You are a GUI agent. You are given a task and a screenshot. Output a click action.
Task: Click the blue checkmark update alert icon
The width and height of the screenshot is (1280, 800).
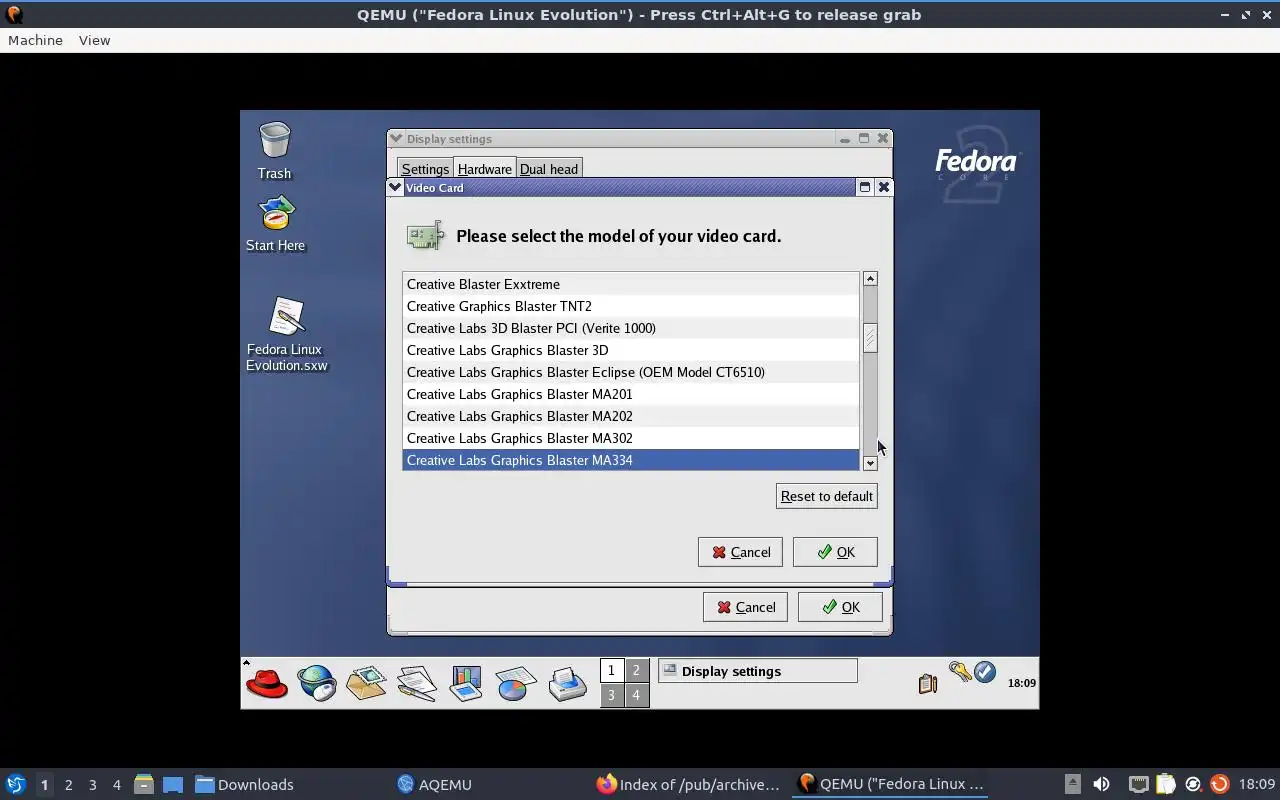click(985, 672)
